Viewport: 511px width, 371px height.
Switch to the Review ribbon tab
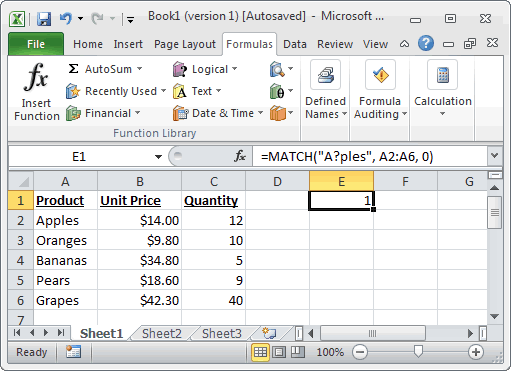pyautogui.click(x=335, y=44)
